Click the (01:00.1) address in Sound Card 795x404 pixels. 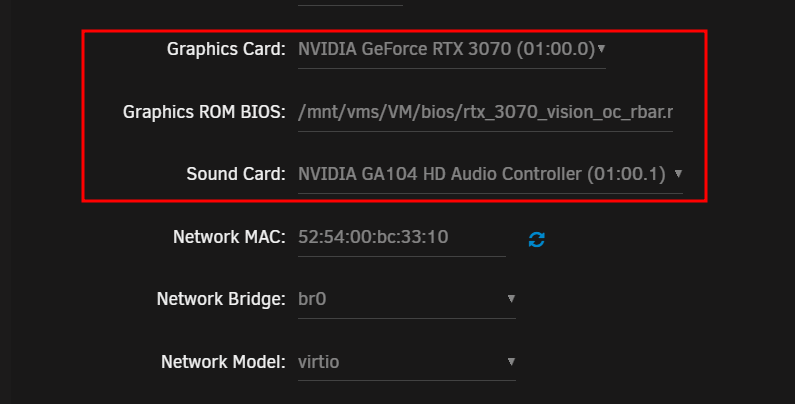[626, 174]
